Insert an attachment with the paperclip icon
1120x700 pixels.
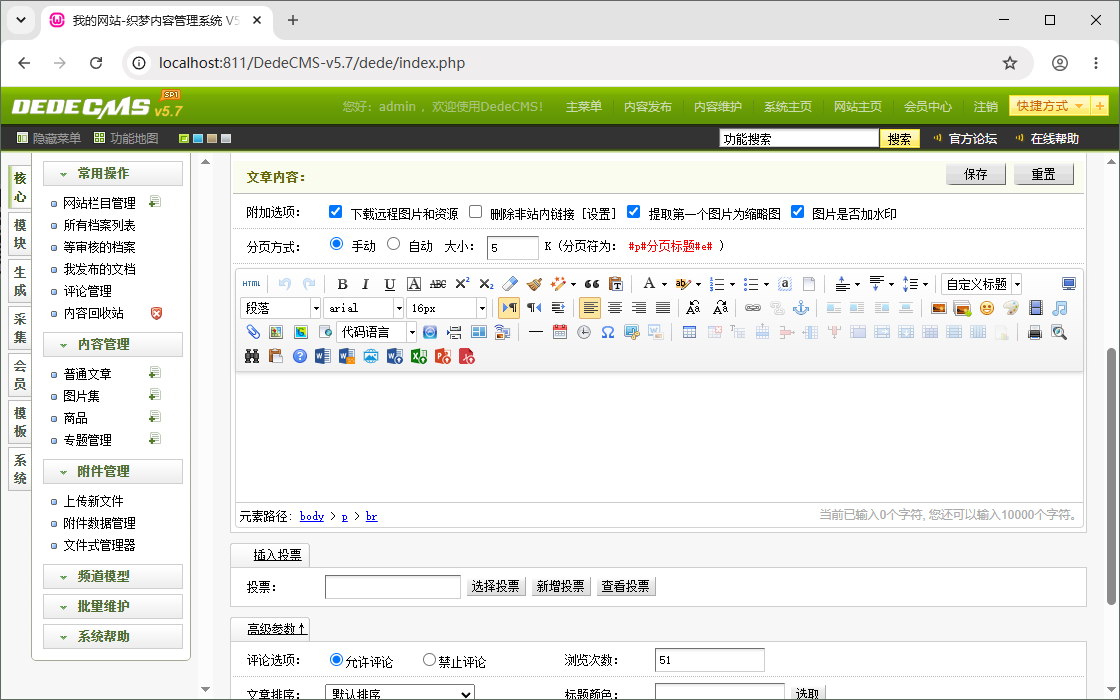[x=252, y=332]
